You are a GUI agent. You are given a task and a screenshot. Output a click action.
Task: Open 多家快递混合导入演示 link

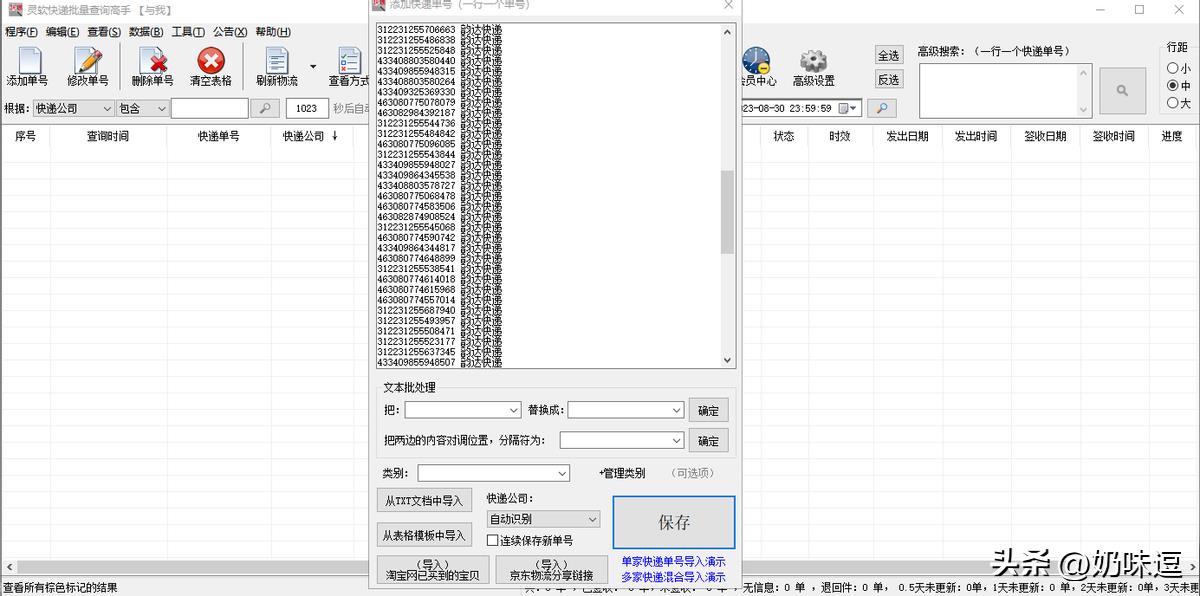tap(673, 577)
